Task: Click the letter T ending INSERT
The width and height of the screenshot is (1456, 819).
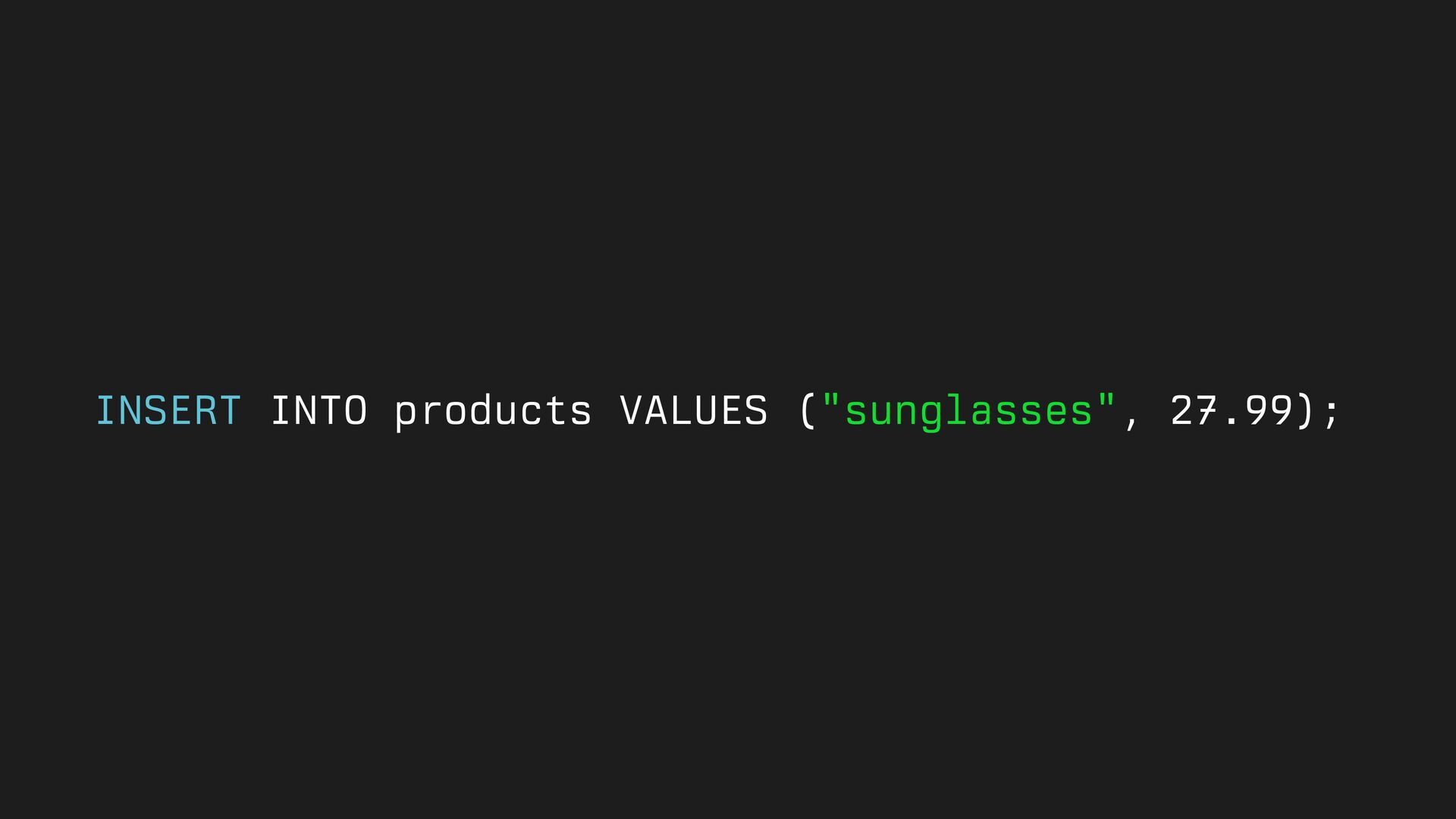Action: (x=231, y=411)
